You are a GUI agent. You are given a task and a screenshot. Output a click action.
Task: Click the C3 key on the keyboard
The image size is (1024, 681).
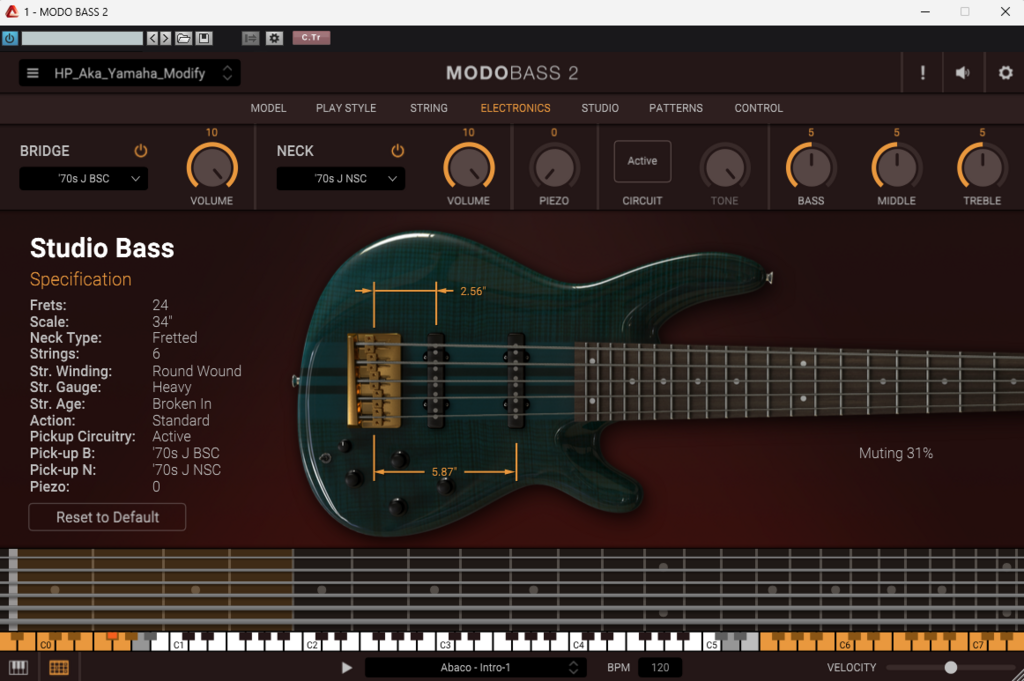[445, 645]
